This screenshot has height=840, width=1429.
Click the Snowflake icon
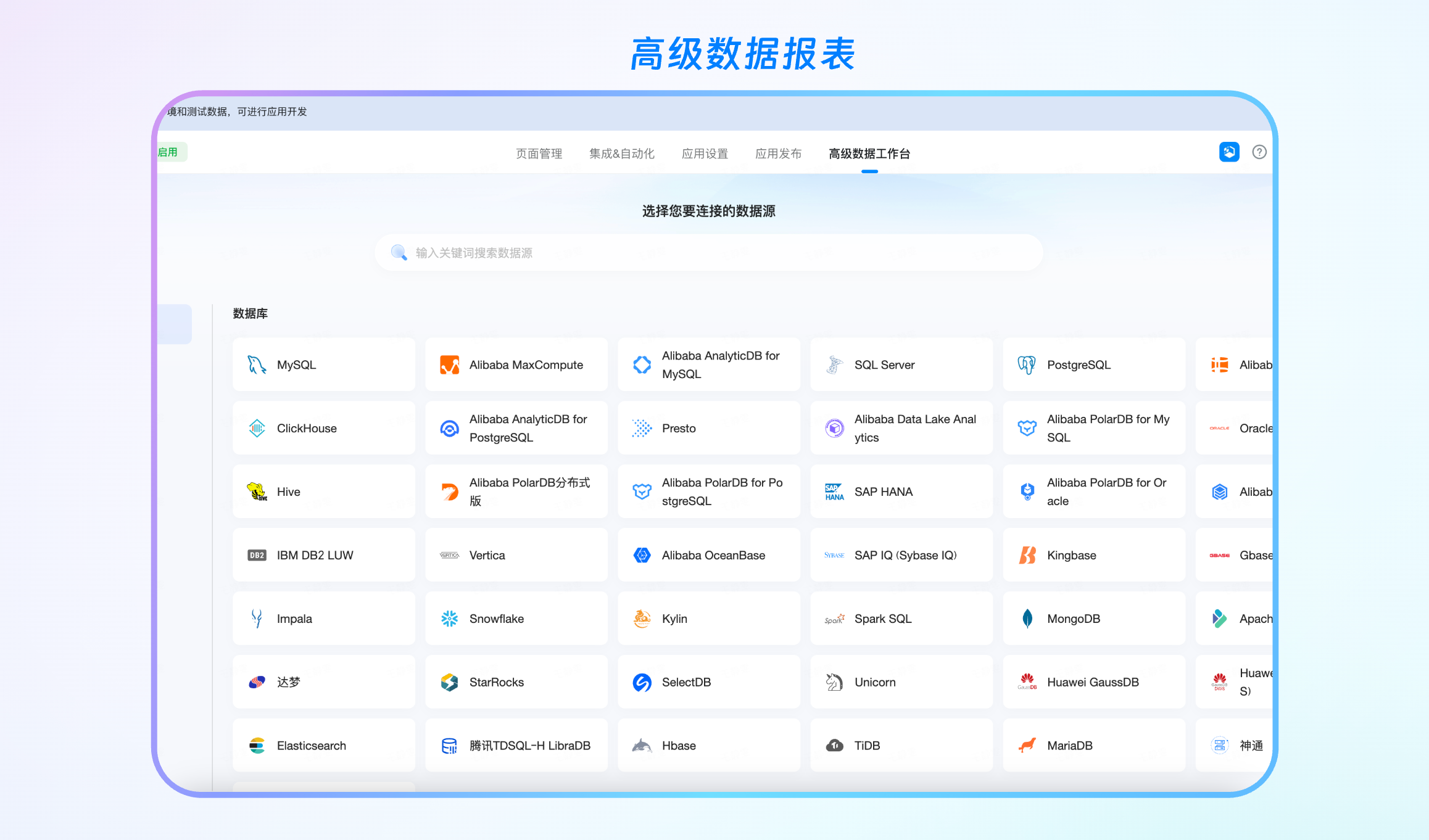tap(449, 619)
